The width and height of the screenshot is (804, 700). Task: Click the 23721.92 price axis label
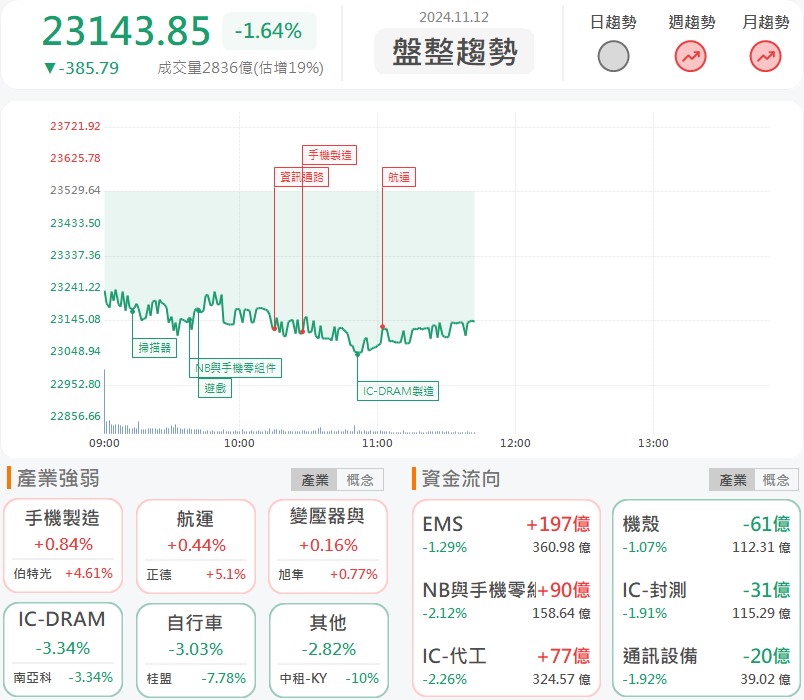coord(75,126)
